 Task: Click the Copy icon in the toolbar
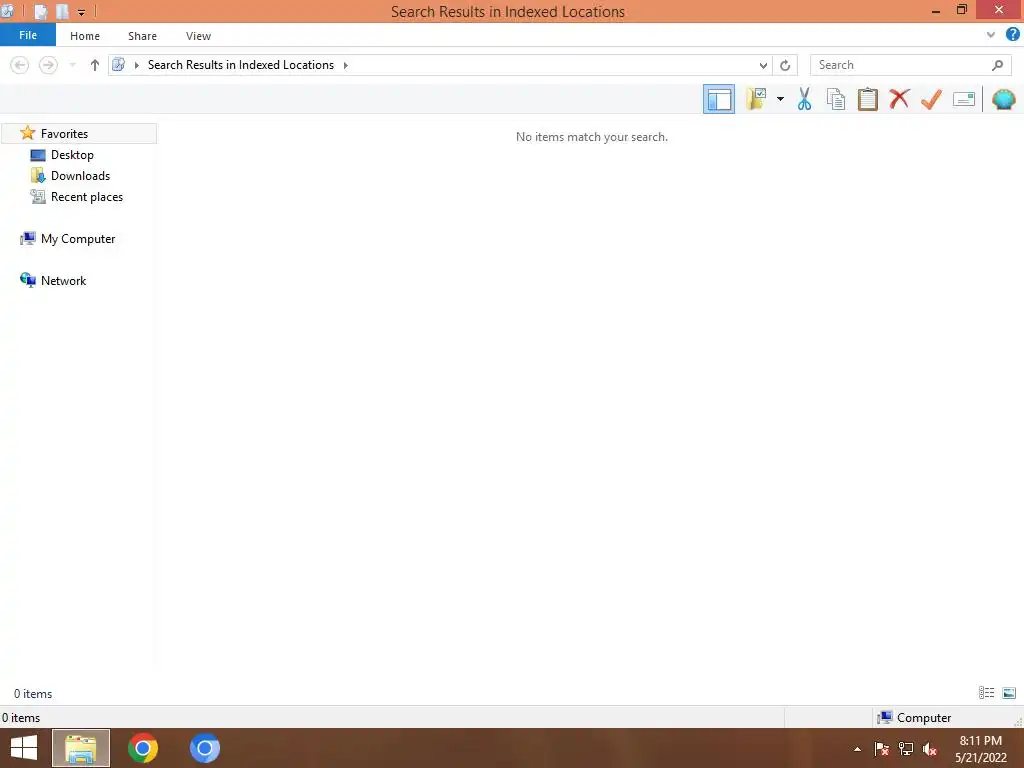pos(836,99)
